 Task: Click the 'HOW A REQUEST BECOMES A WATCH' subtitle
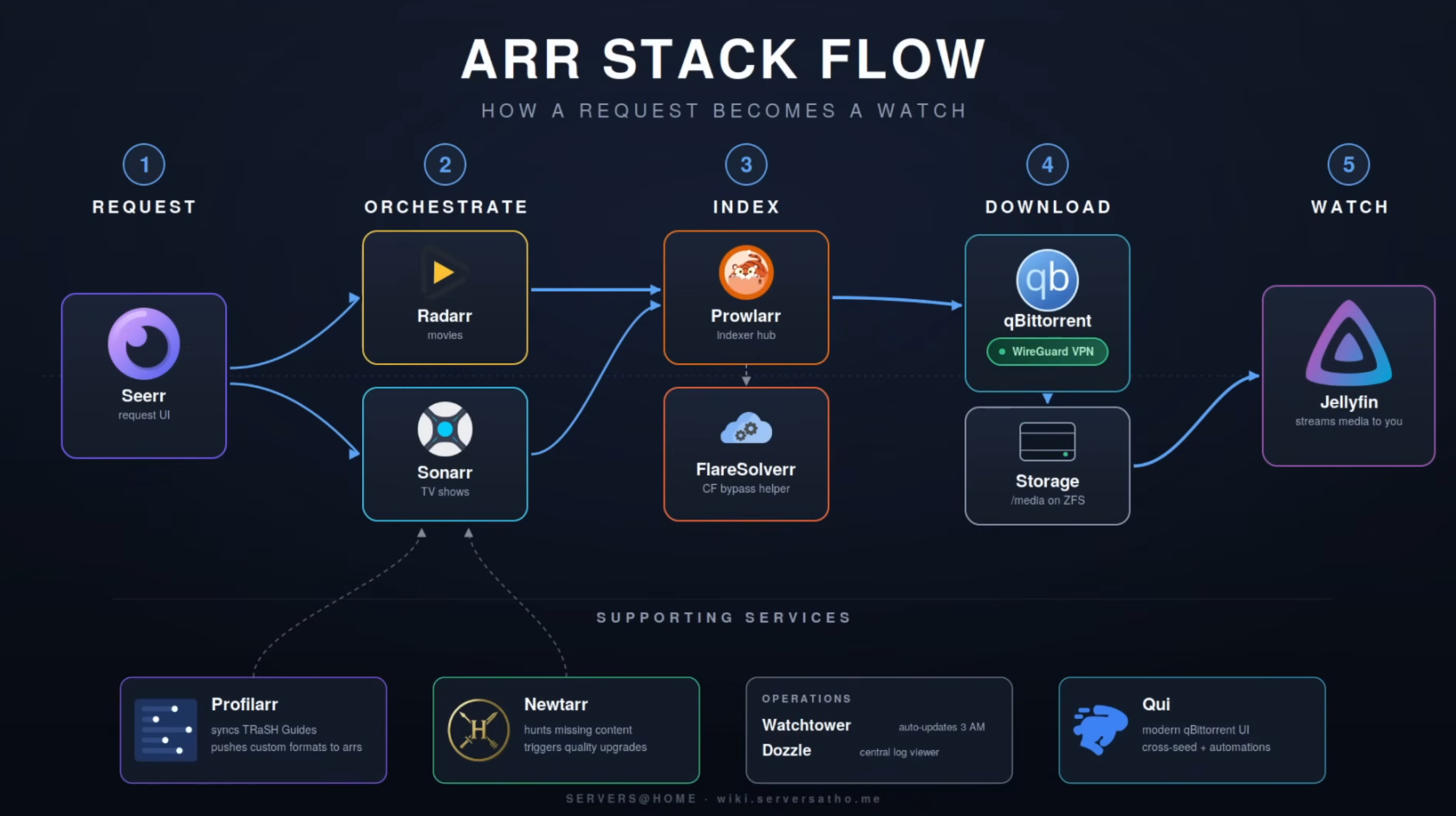pyautogui.click(x=724, y=111)
